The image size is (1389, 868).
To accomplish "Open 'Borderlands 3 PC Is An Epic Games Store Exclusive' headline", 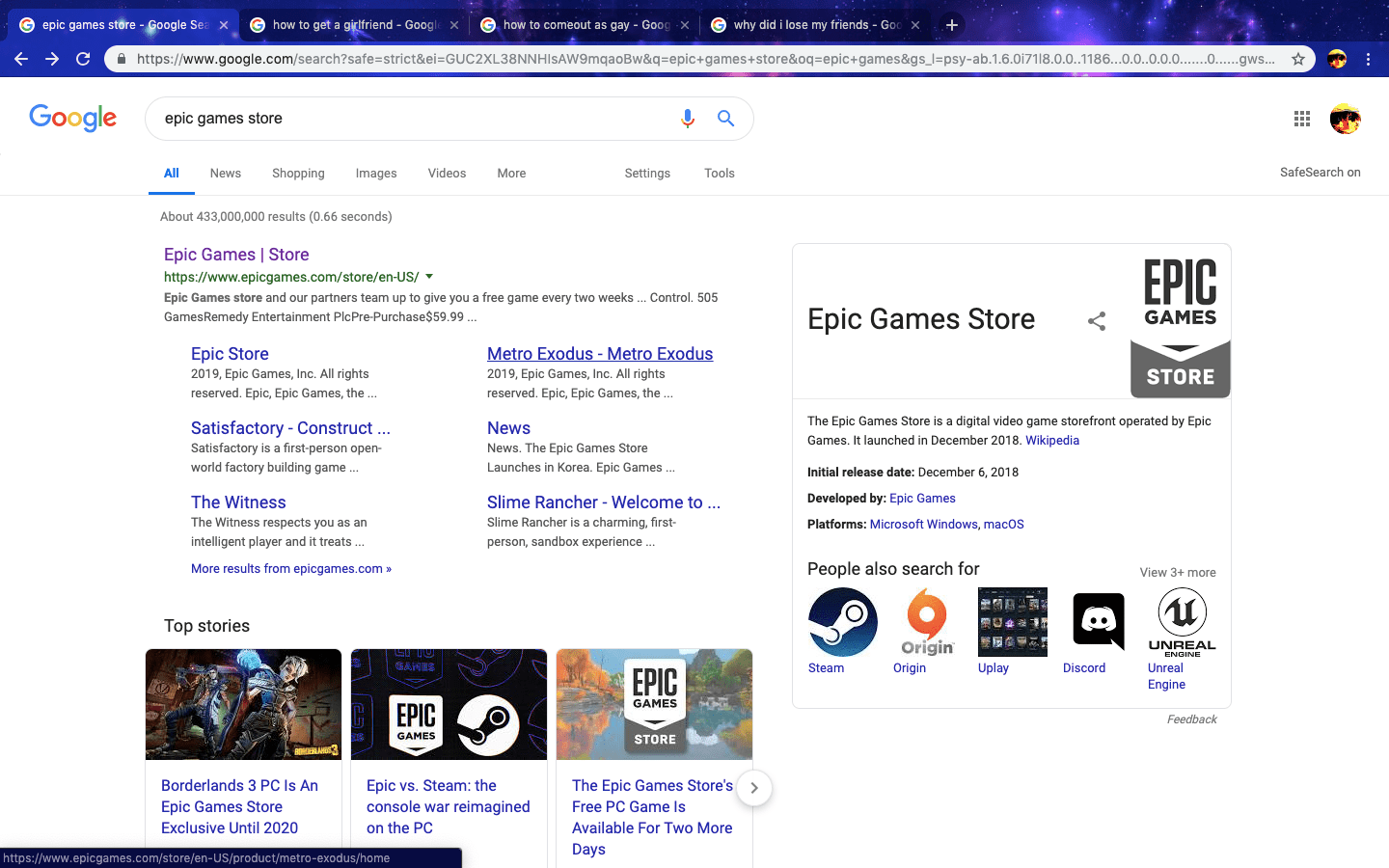I will tap(239, 807).
